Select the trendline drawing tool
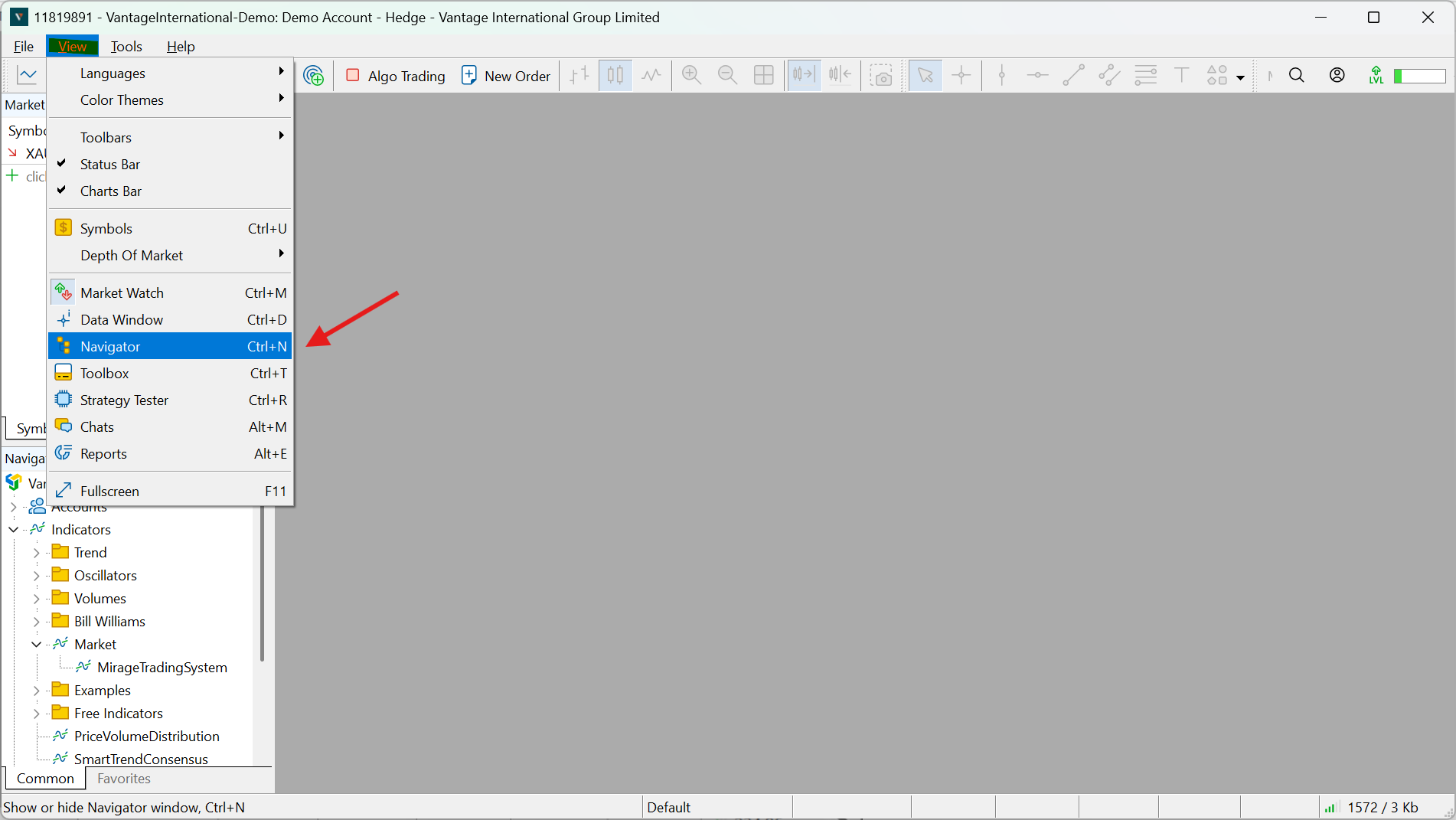The height and width of the screenshot is (820, 1456). [1074, 75]
